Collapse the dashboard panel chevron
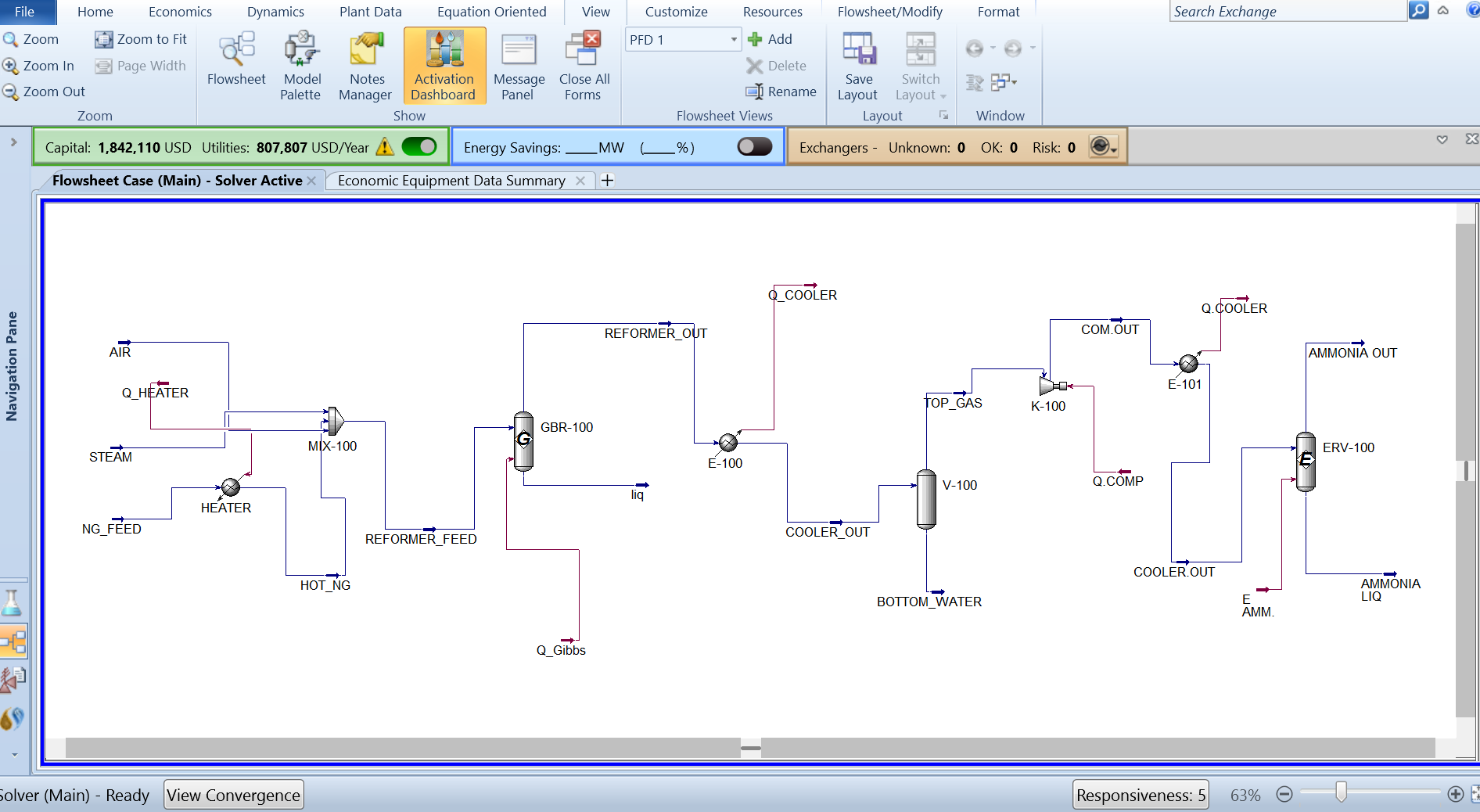The width and height of the screenshot is (1480, 812). [1442, 139]
